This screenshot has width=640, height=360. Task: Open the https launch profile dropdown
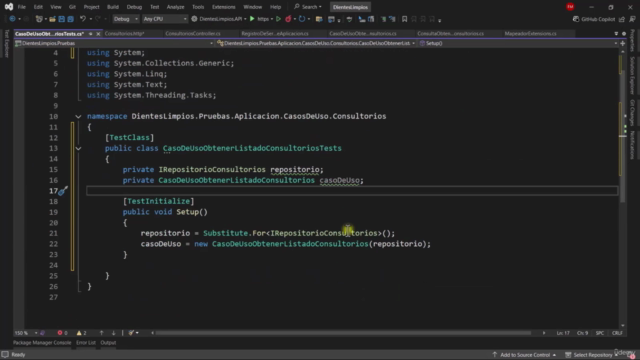tap(272, 19)
